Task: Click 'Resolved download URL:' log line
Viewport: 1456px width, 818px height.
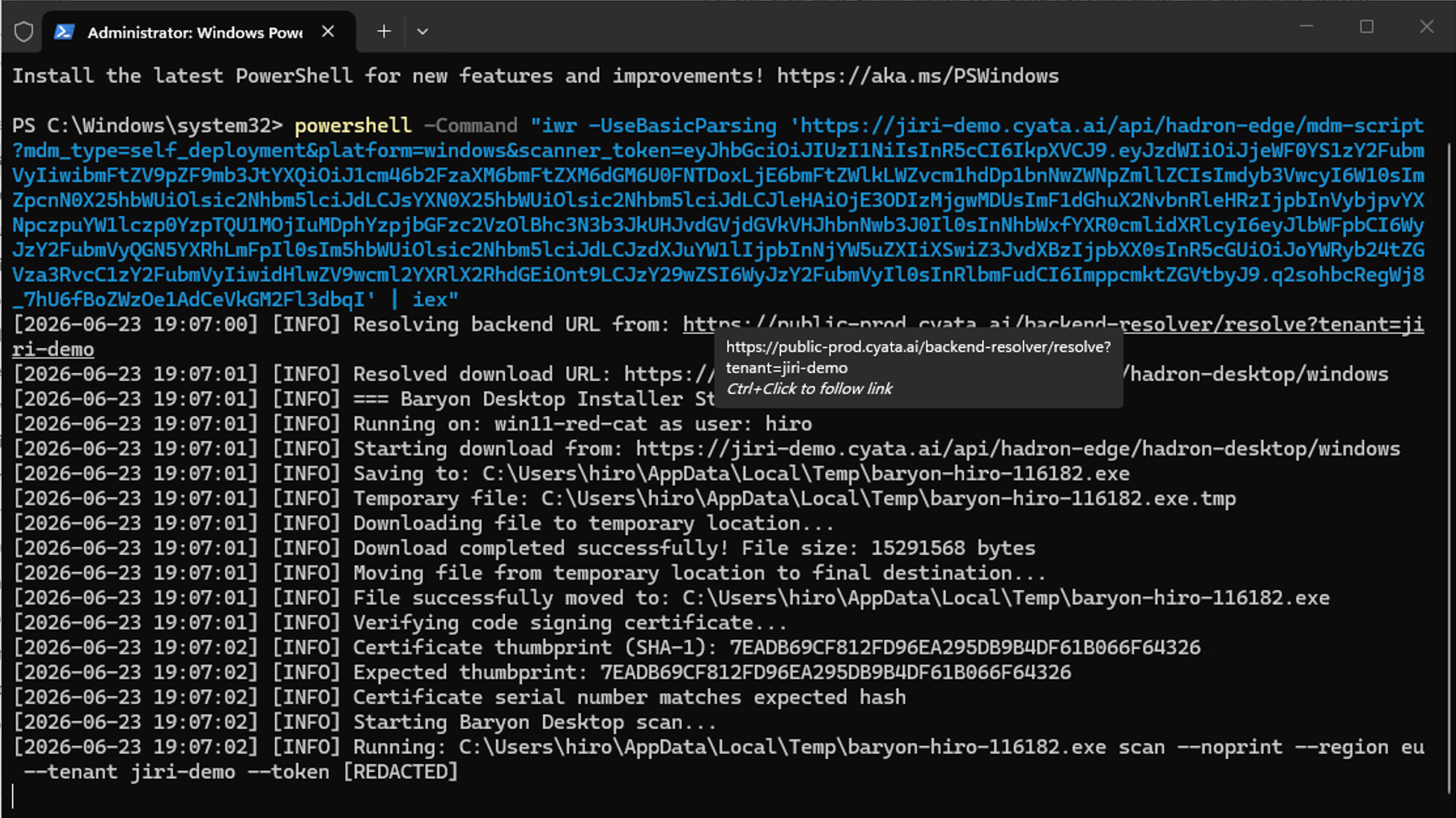Action: [482, 374]
